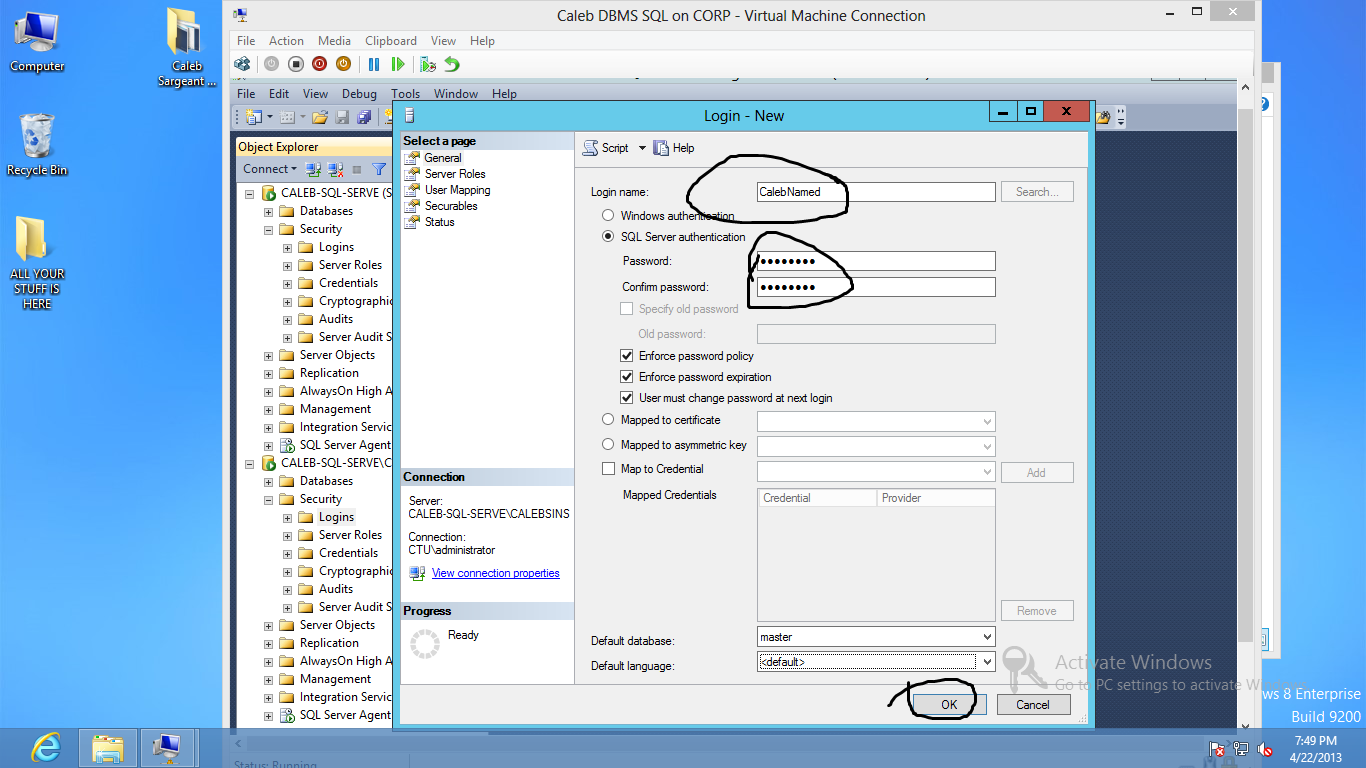This screenshot has width=1366, height=768.
Task: Click the Password input field
Action: pos(876,261)
